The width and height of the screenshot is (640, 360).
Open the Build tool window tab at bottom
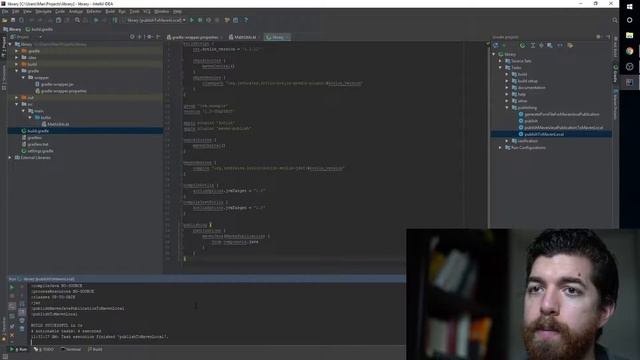pyautogui.click(x=95, y=349)
